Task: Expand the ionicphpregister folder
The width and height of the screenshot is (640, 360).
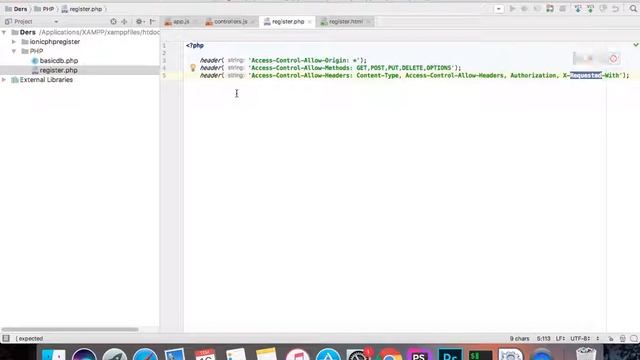Action: (x=14, y=42)
